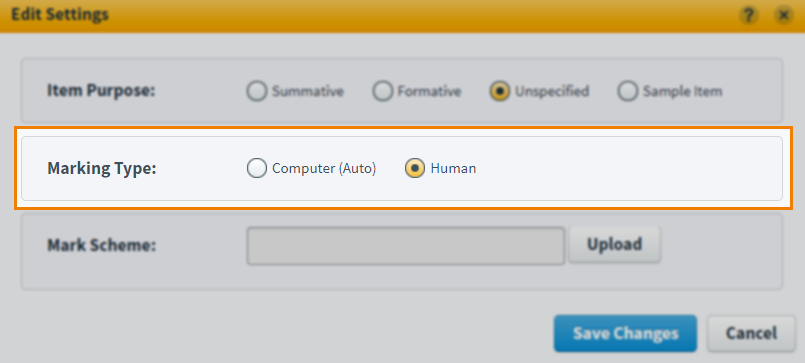Choose Formative as item purpose
Viewport: 805px width, 363px height.
(382, 91)
